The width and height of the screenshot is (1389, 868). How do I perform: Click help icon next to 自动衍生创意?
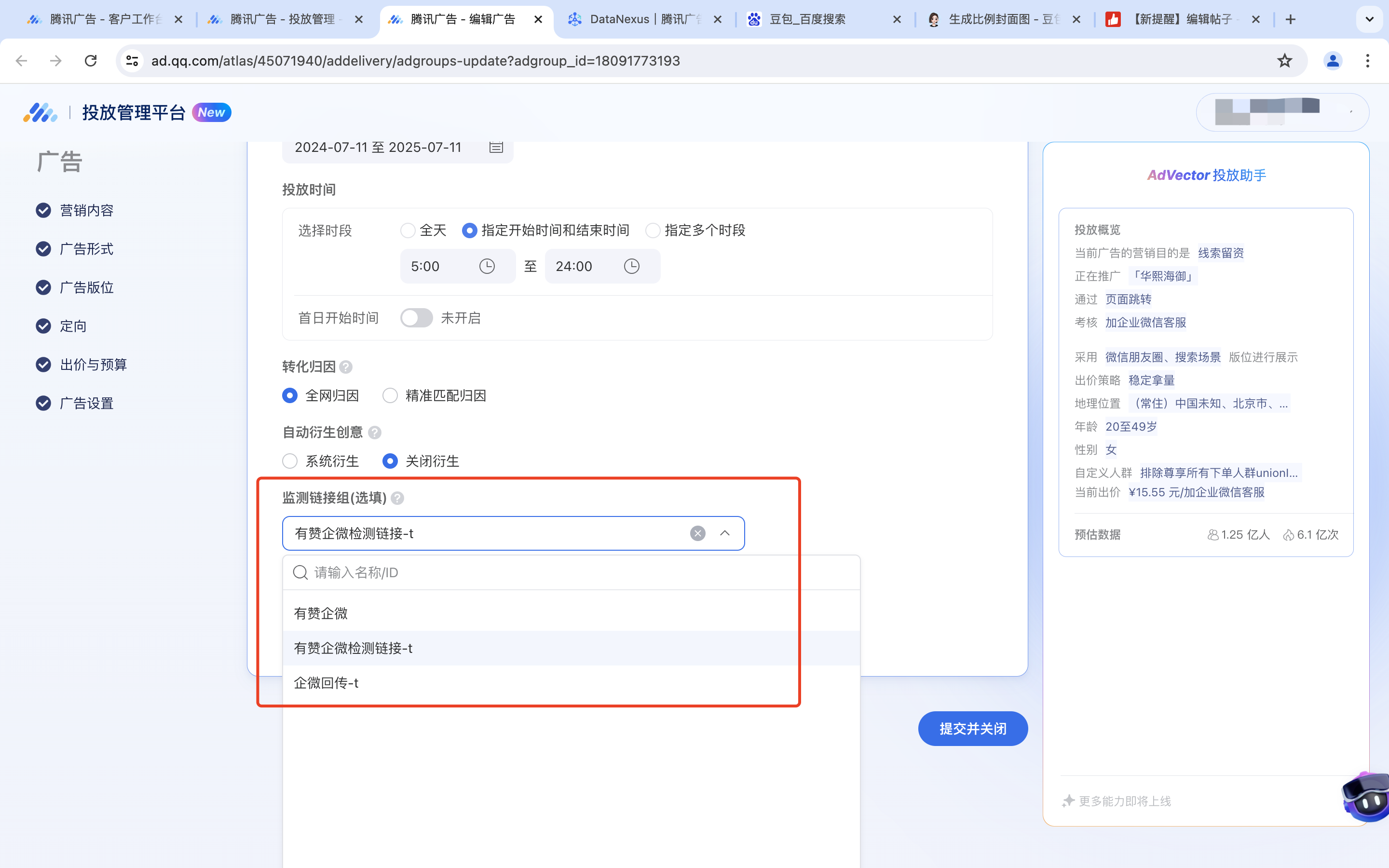pos(375,432)
